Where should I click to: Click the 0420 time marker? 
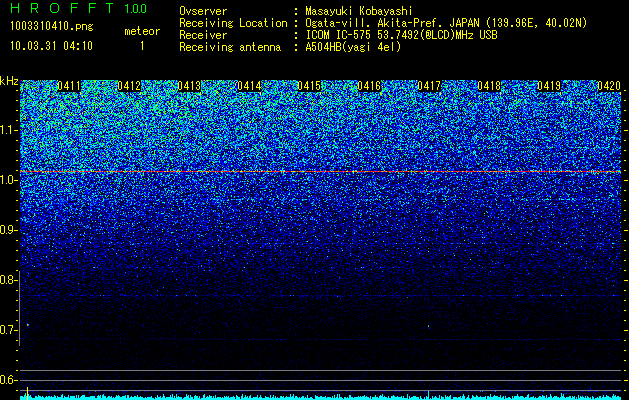(x=609, y=86)
